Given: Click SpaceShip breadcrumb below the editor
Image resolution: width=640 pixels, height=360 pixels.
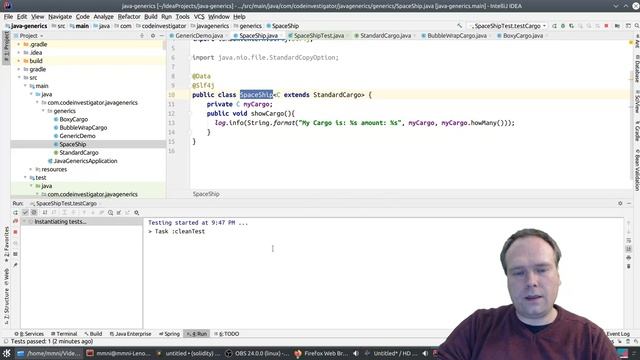Looking at the screenshot, I should click(x=206, y=194).
